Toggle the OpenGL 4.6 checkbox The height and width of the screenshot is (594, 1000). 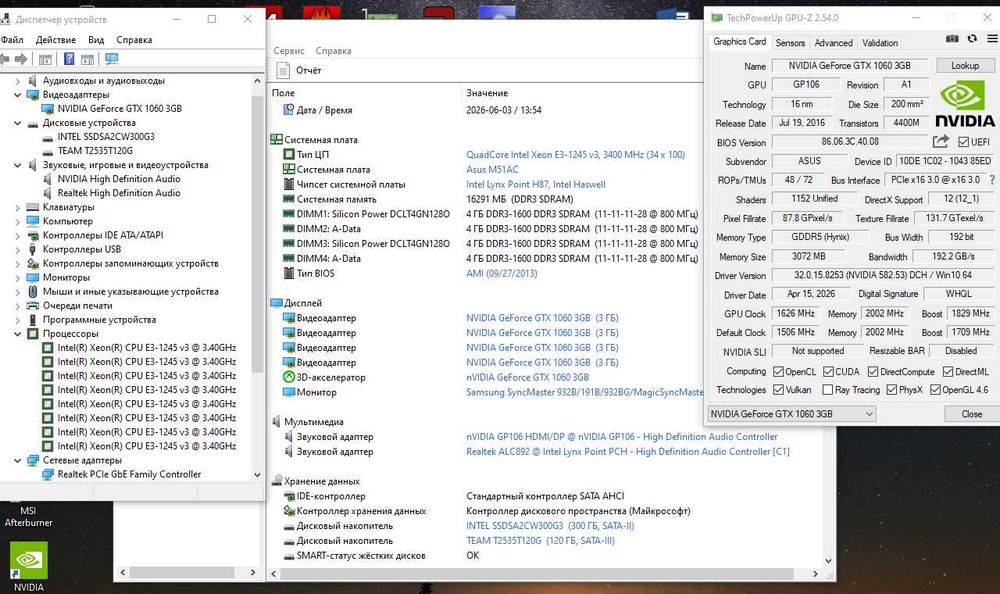point(935,389)
